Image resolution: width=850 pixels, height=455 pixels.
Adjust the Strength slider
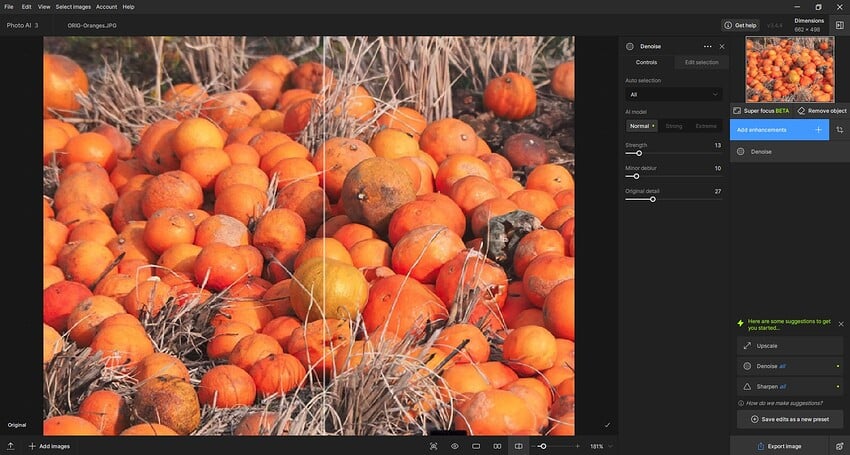[x=639, y=153]
